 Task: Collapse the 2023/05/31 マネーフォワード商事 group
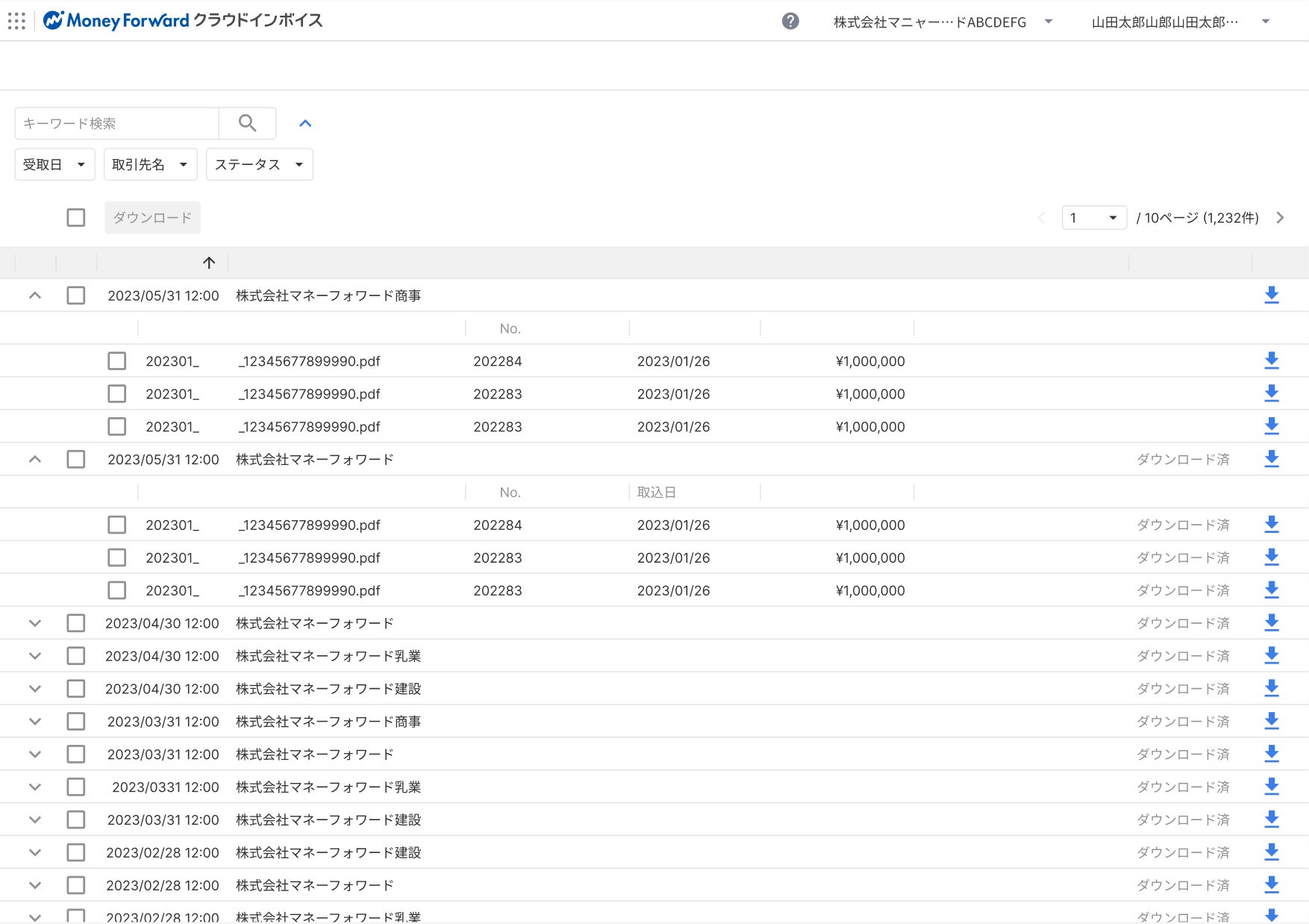tap(35, 296)
